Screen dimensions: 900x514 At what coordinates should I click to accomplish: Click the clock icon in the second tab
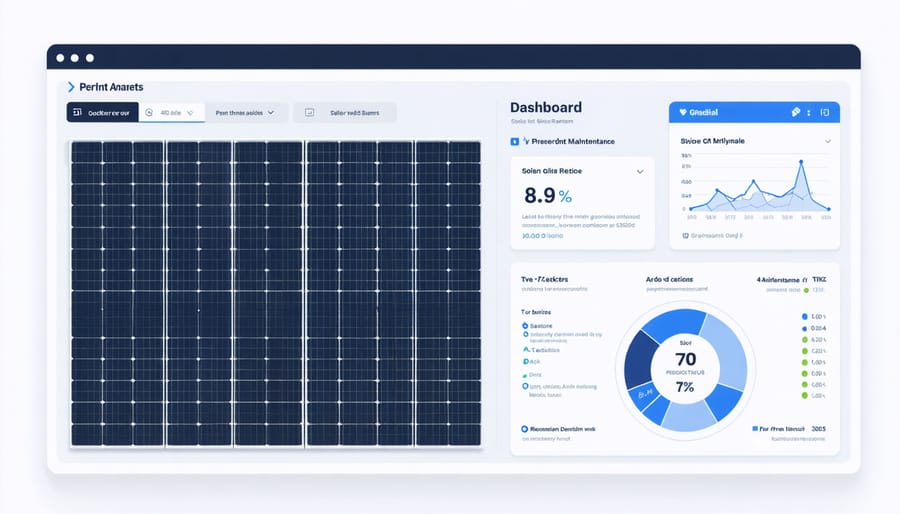(149, 113)
